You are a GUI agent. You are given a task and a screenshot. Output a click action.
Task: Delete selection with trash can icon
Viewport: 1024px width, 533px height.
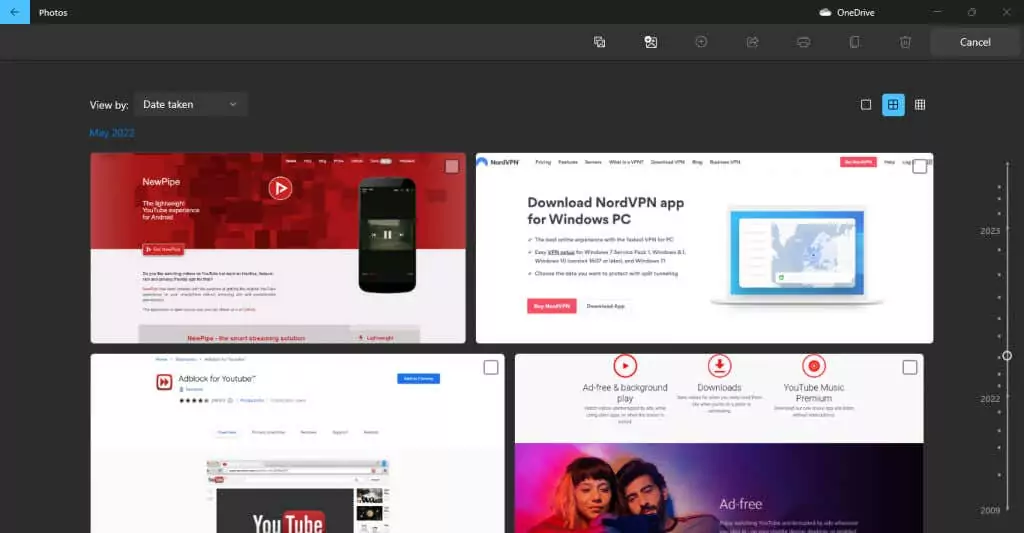coord(905,42)
